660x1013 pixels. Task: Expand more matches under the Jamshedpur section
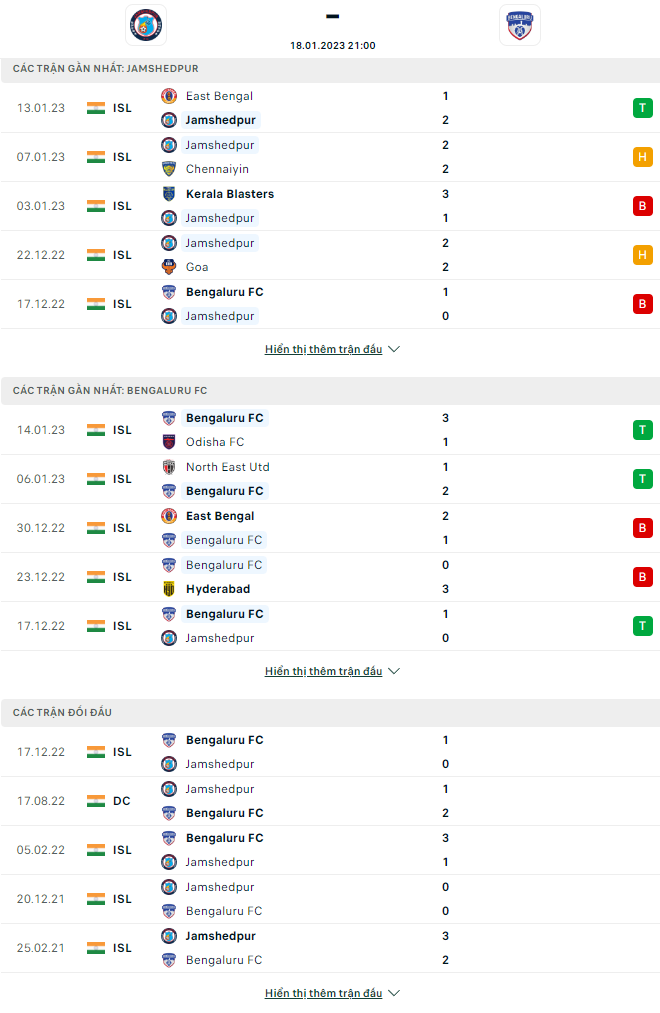click(332, 350)
